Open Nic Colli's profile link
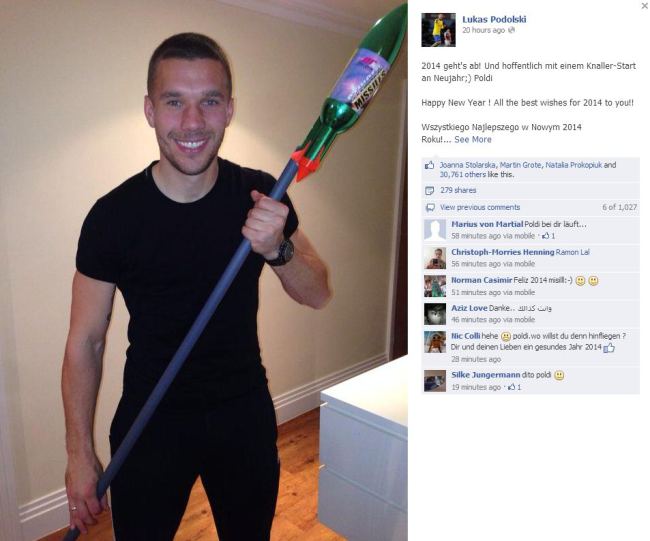The width and height of the screenshot is (650, 541). [x=466, y=336]
